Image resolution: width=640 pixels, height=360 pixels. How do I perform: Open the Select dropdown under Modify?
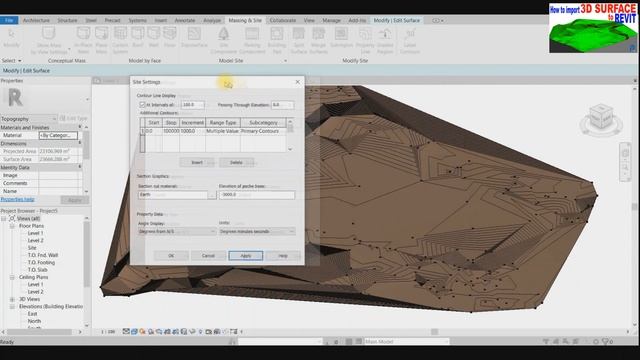click(11, 61)
